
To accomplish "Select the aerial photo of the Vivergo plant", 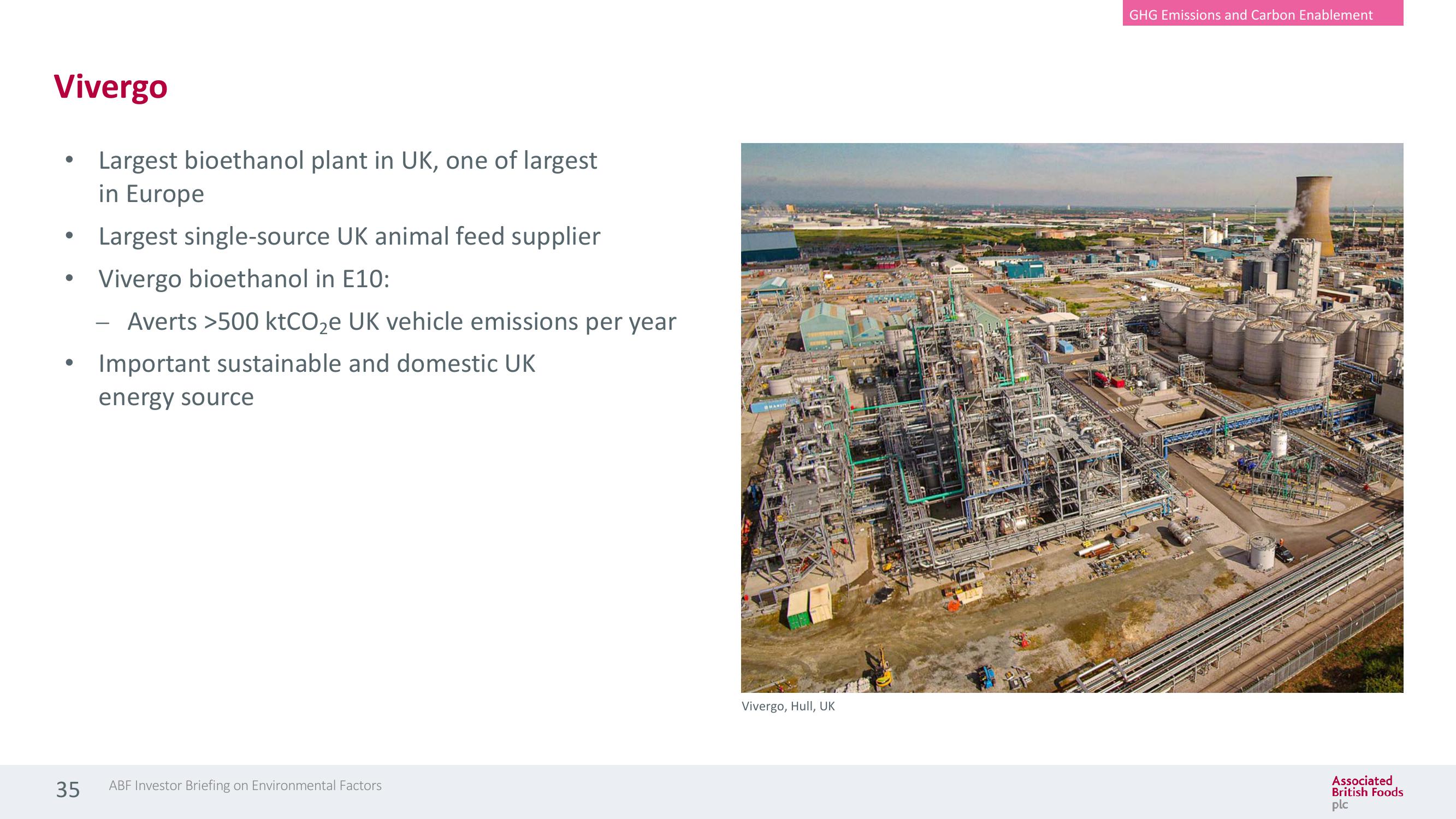I will pyautogui.click(x=1072, y=418).
